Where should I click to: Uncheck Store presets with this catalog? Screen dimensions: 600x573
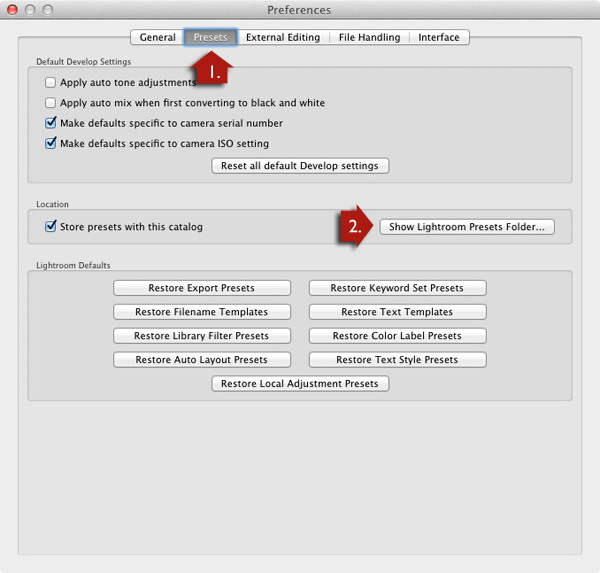click(x=51, y=226)
